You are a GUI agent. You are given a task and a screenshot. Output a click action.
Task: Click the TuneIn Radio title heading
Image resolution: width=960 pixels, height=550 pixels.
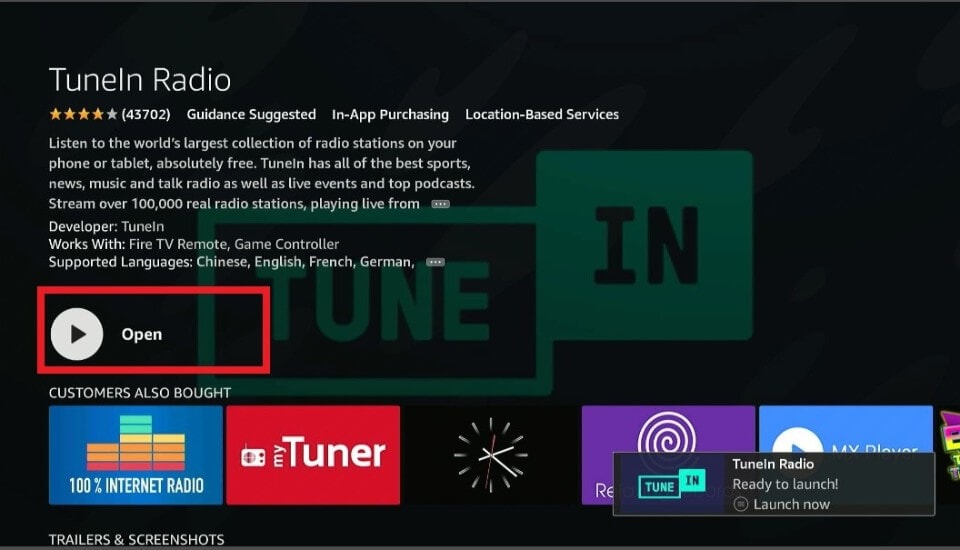pyautogui.click(x=140, y=80)
